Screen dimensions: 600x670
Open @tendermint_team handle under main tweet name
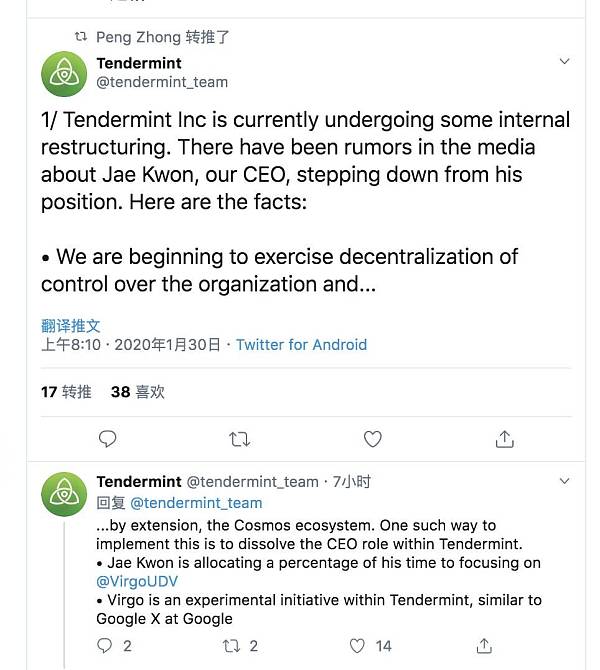click(x=162, y=82)
